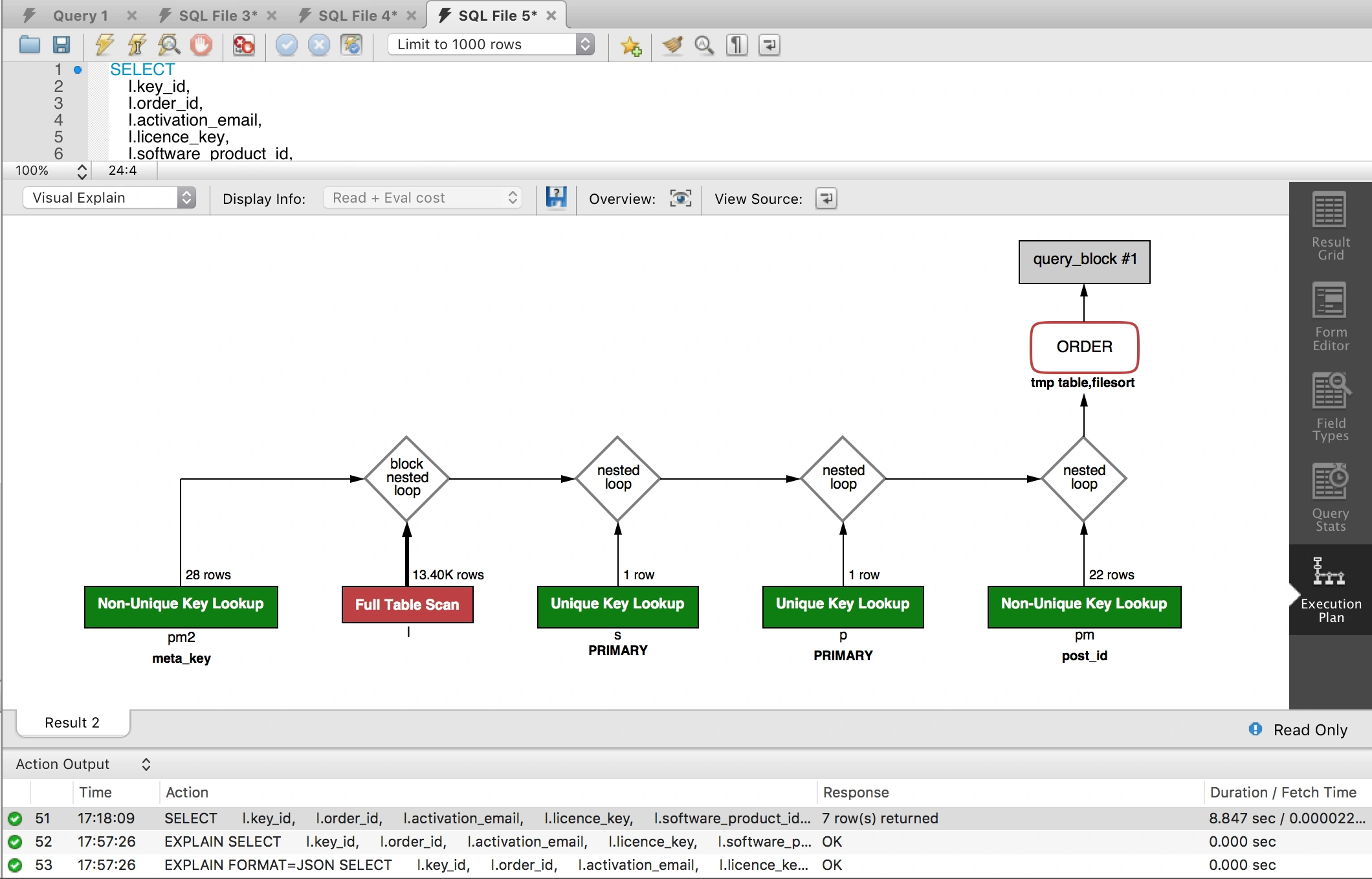Open the Query Stats side panel
The width and height of the screenshot is (1372, 879).
(1330, 498)
